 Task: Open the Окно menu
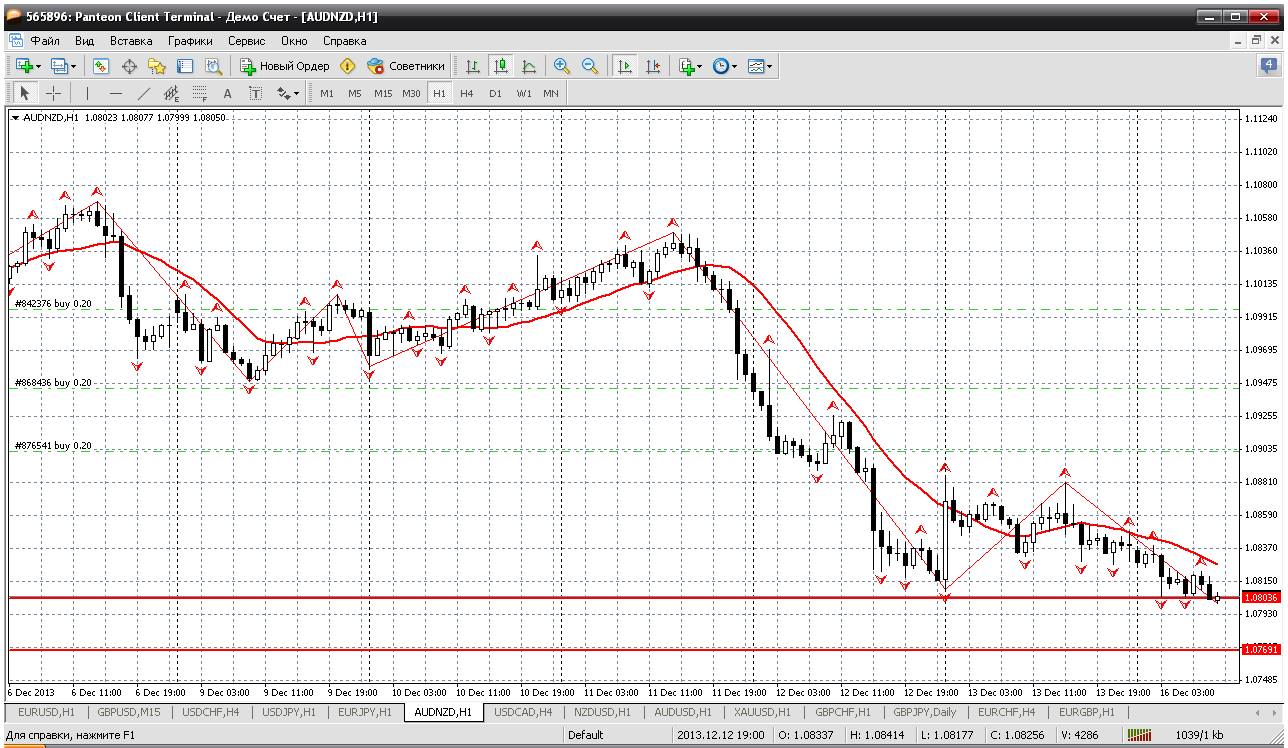pos(294,41)
